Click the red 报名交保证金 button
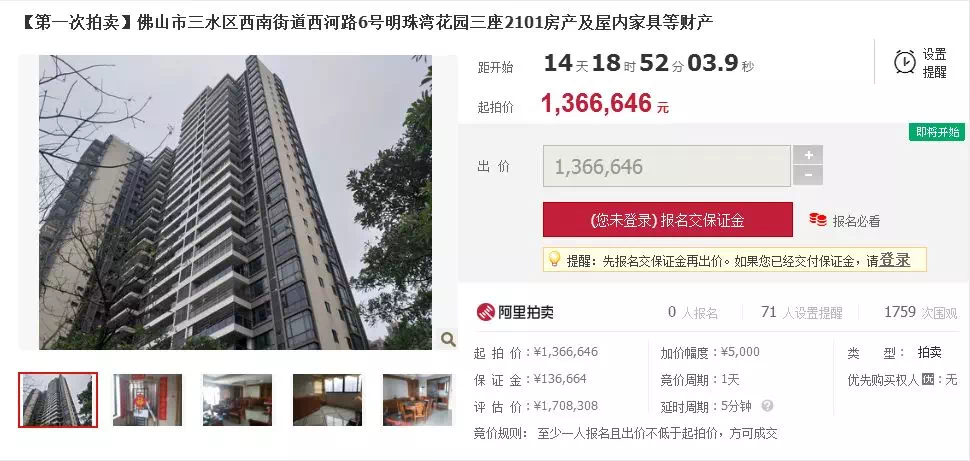Screen dimensions: 970x461 click(667, 220)
